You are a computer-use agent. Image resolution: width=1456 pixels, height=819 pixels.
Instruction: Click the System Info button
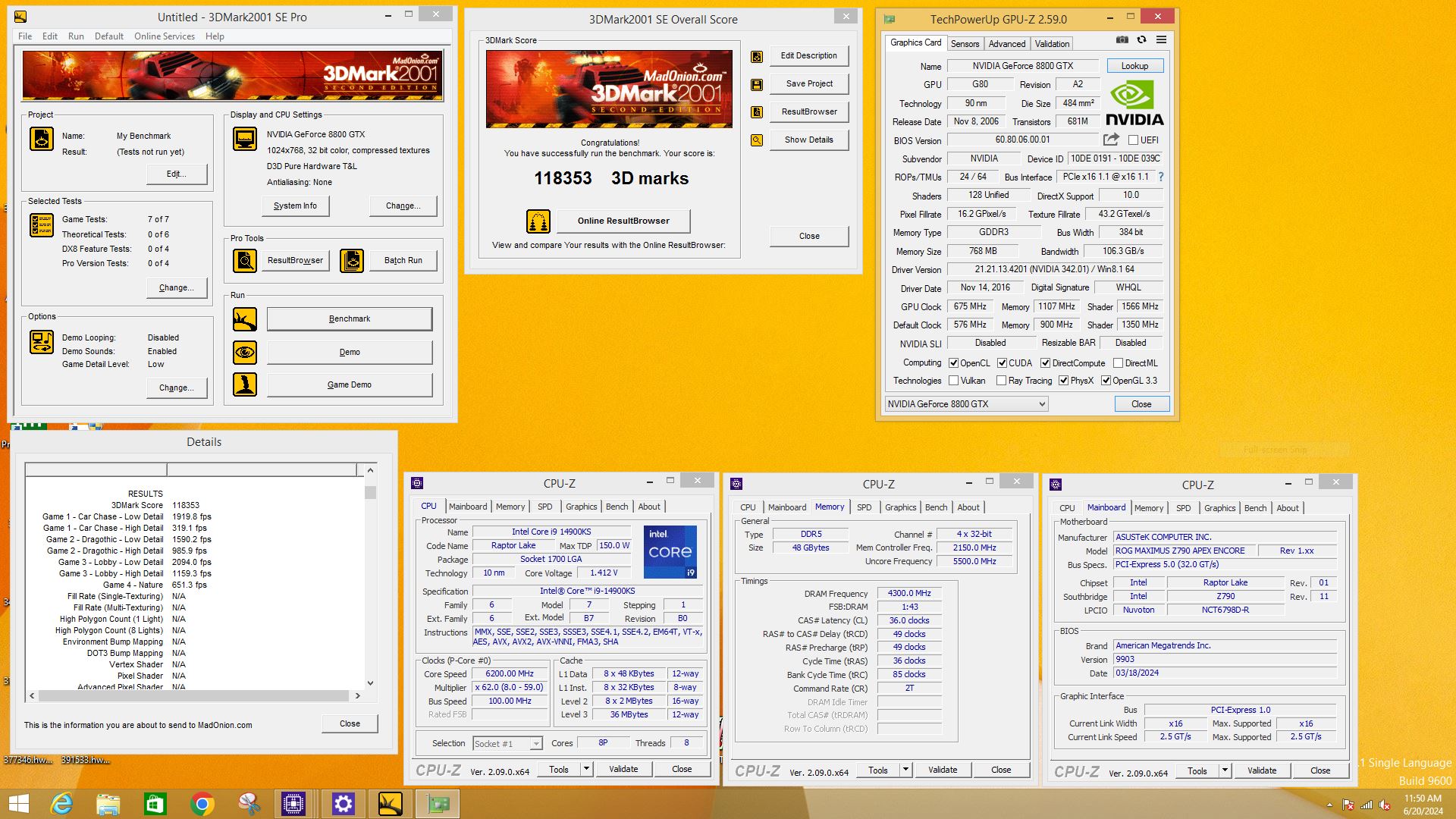295,206
